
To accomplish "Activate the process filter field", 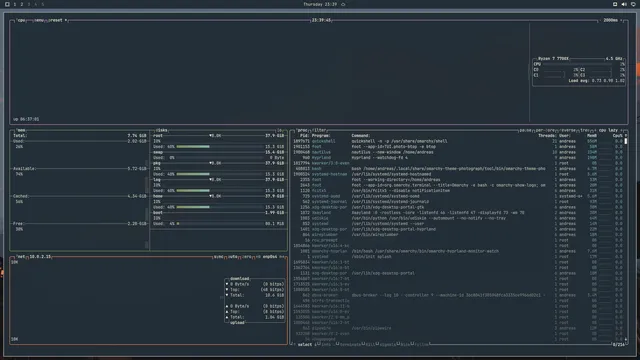I will pos(320,130).
